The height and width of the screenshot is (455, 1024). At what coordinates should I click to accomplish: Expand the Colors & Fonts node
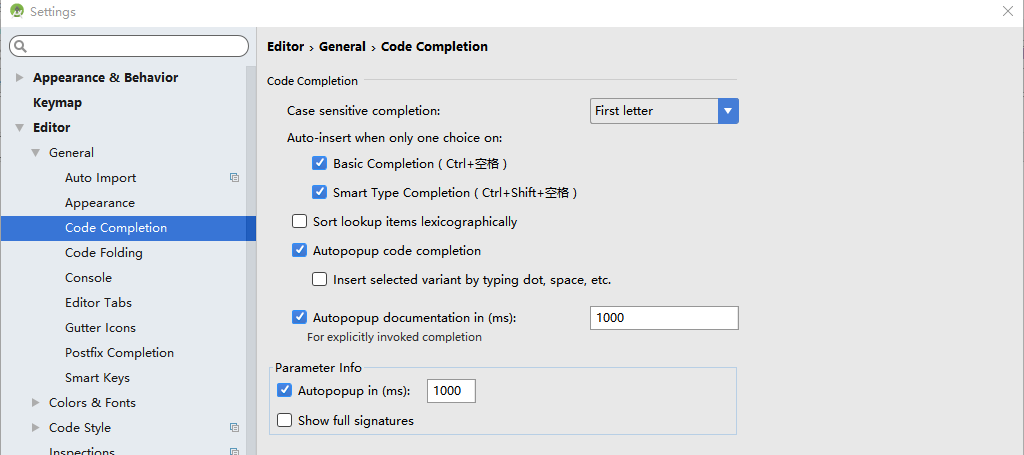(x=36, y=403)
